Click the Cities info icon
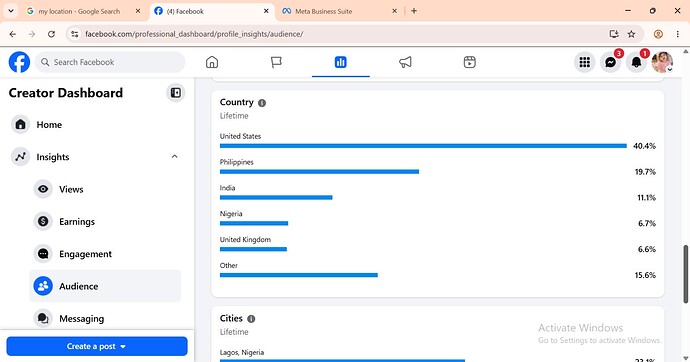The image size is (690, 362). coord(251,319)
